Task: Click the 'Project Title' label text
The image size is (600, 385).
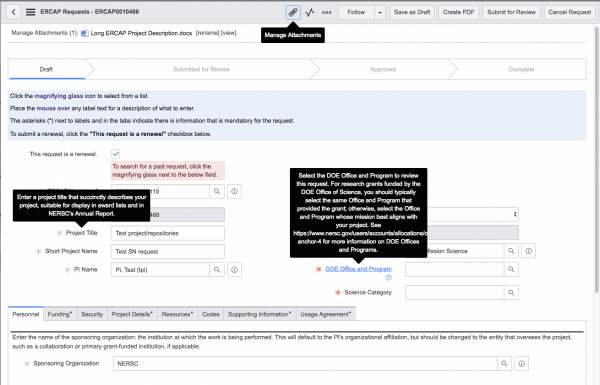Action: 82,233
